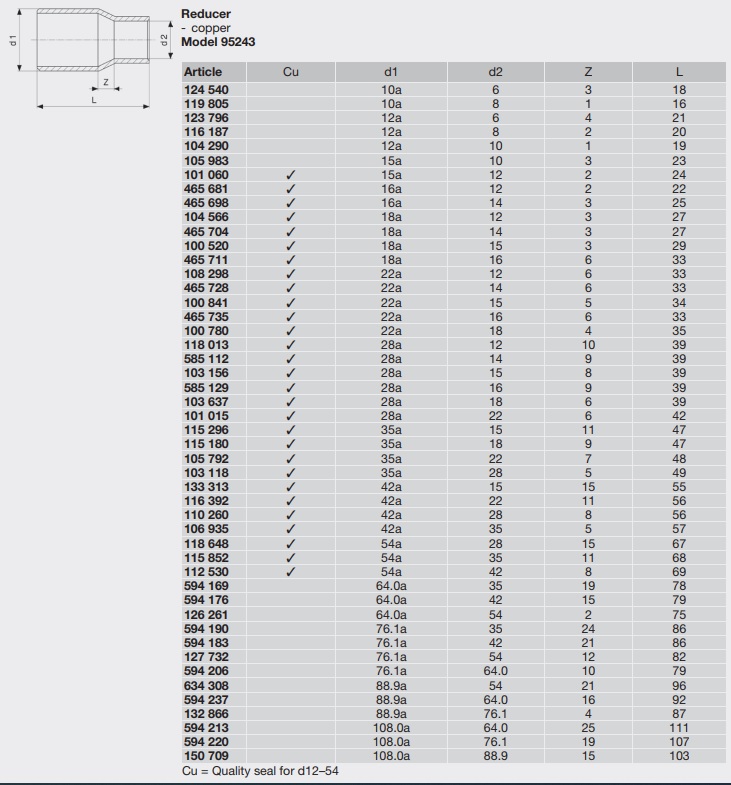
Task: Select article number 465 704
Action: (206, 232)
